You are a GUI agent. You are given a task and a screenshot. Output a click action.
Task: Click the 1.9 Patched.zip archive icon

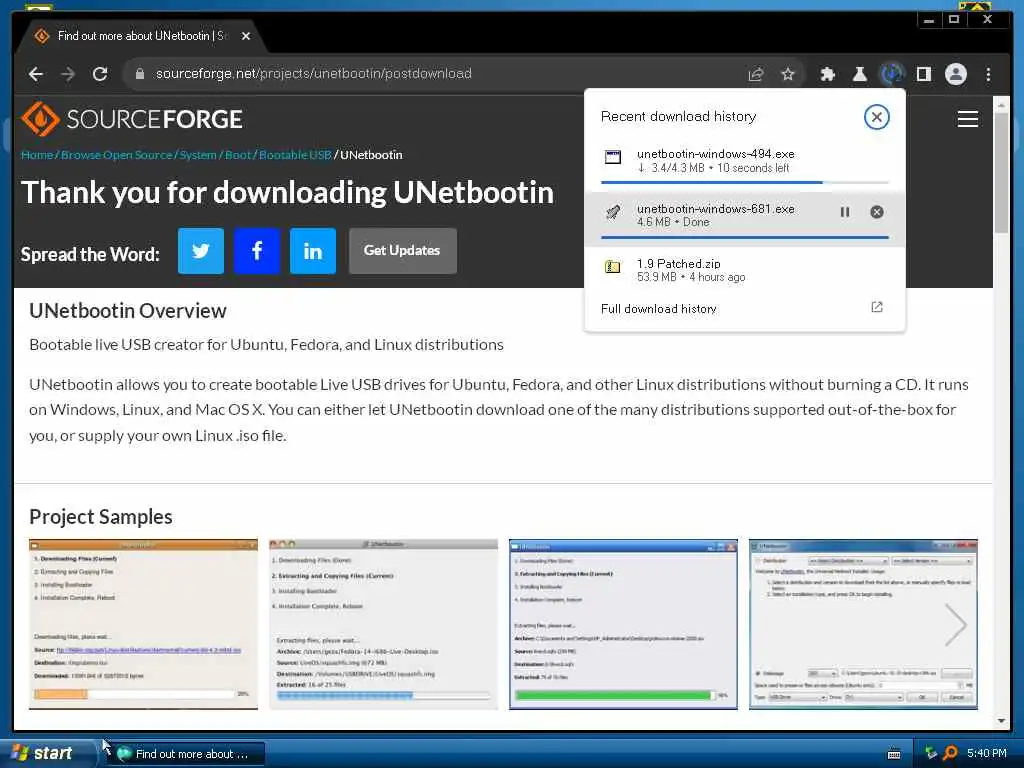[613, 266]
